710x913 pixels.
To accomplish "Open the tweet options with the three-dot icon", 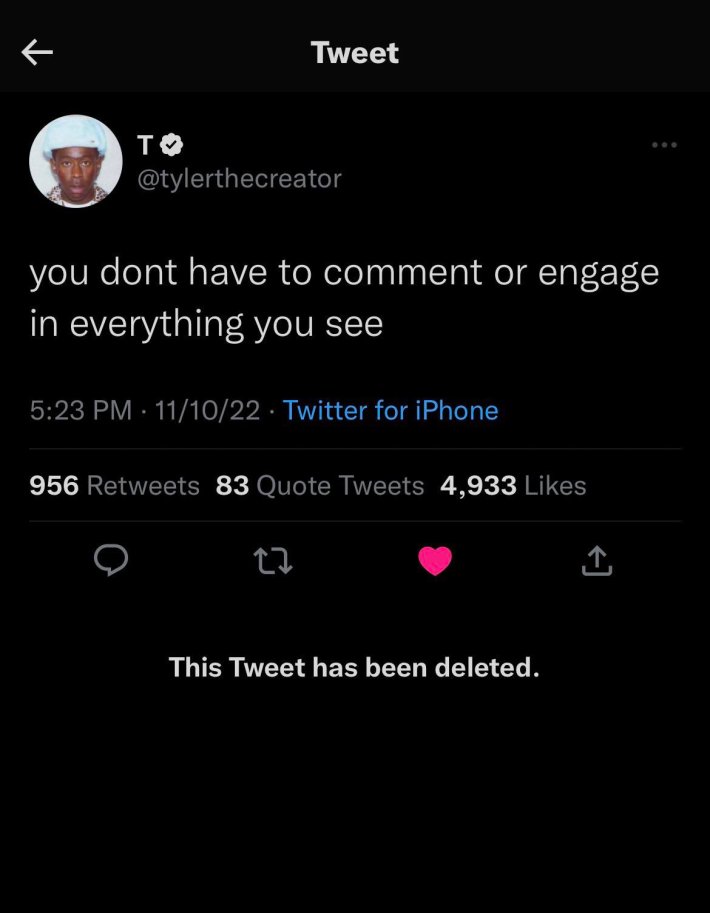I will coord(664,144).
